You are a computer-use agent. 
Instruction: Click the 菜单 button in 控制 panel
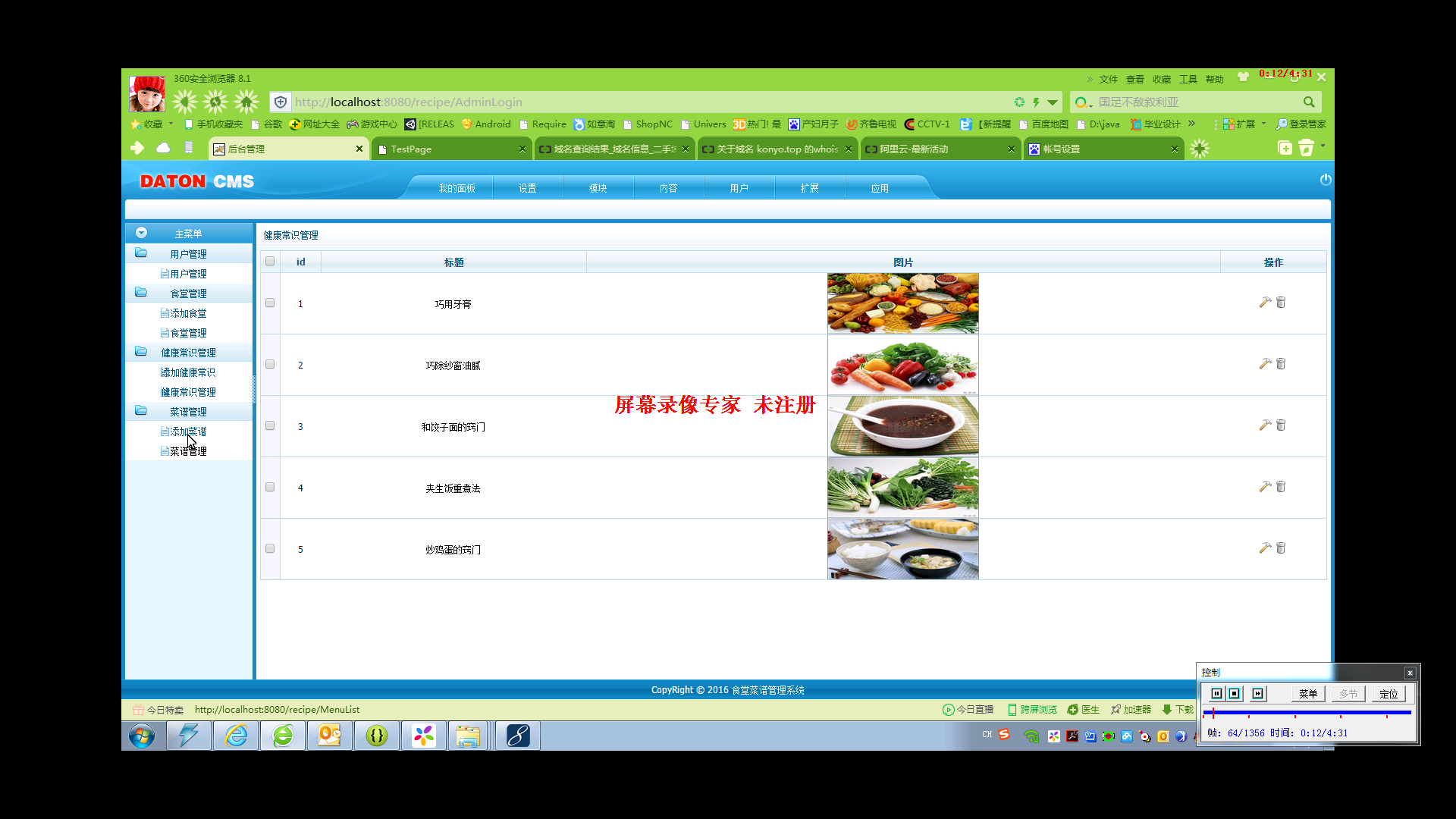click(1308, 694)
